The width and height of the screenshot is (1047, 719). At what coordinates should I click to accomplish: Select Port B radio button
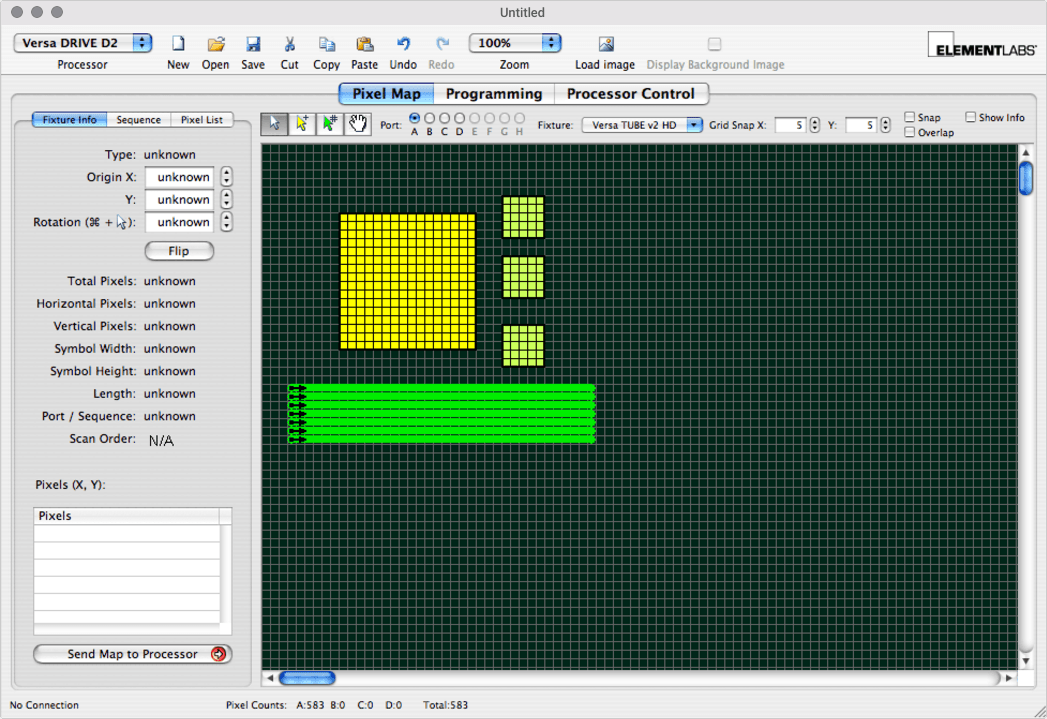tap(430, 118)
